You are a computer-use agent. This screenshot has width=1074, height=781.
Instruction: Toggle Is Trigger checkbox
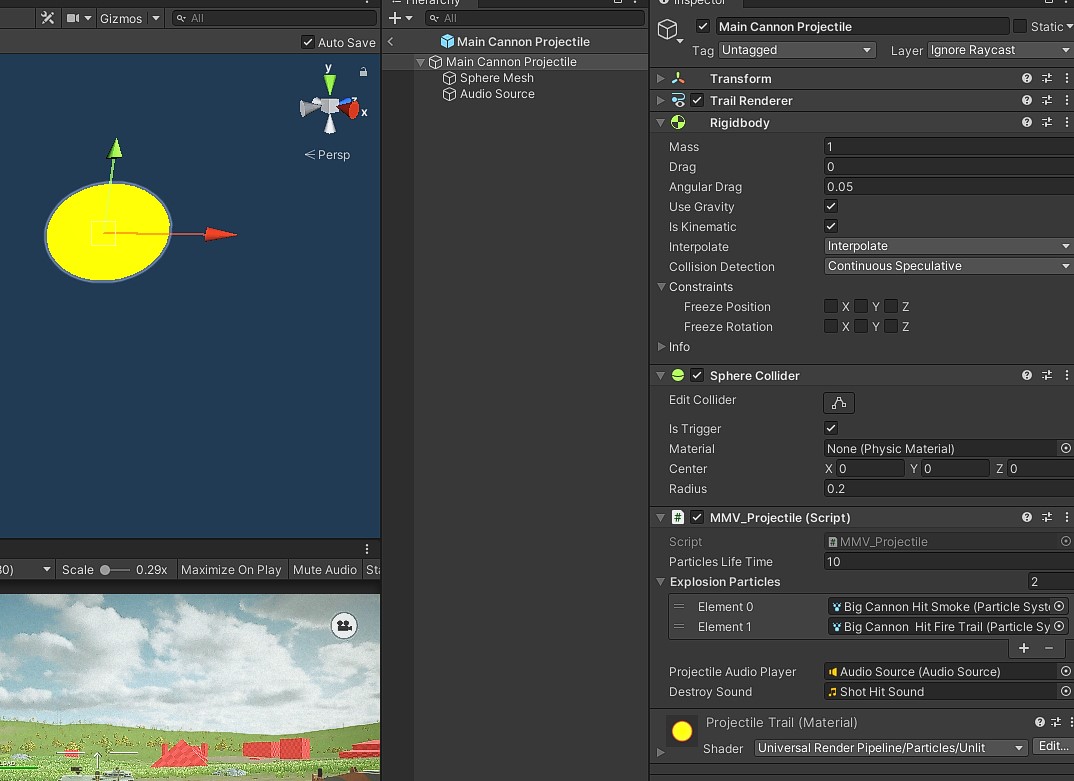pos(831,428)
